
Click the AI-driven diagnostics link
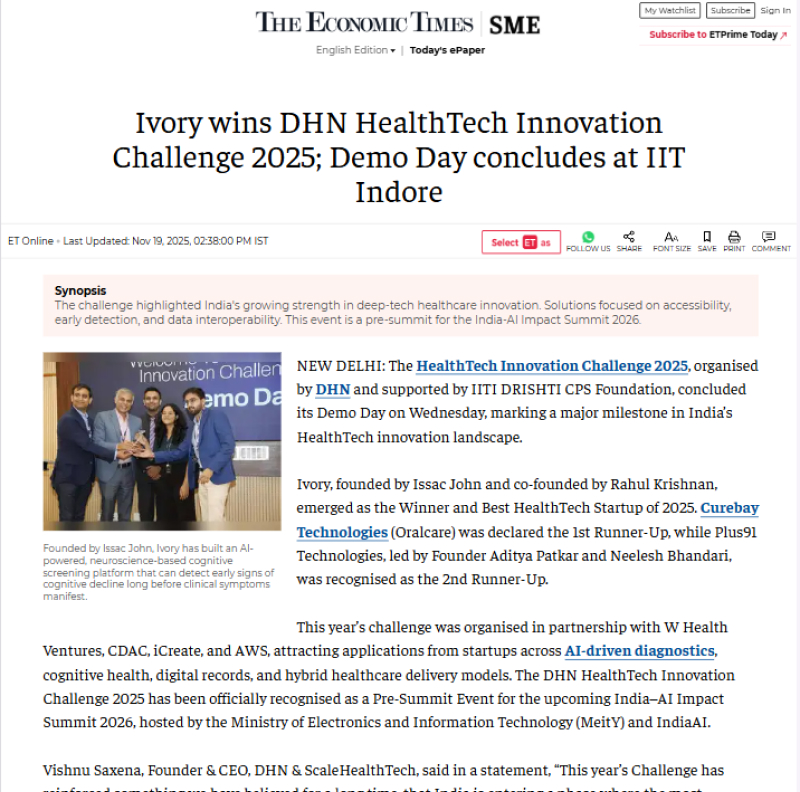coord(640,651)
